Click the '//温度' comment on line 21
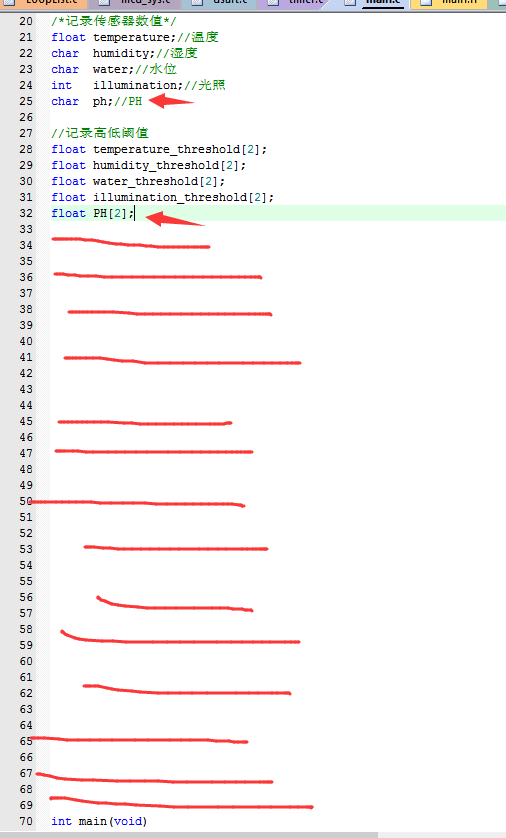The height and width of the screenshot is (838, 506). [x=198, y=37]
